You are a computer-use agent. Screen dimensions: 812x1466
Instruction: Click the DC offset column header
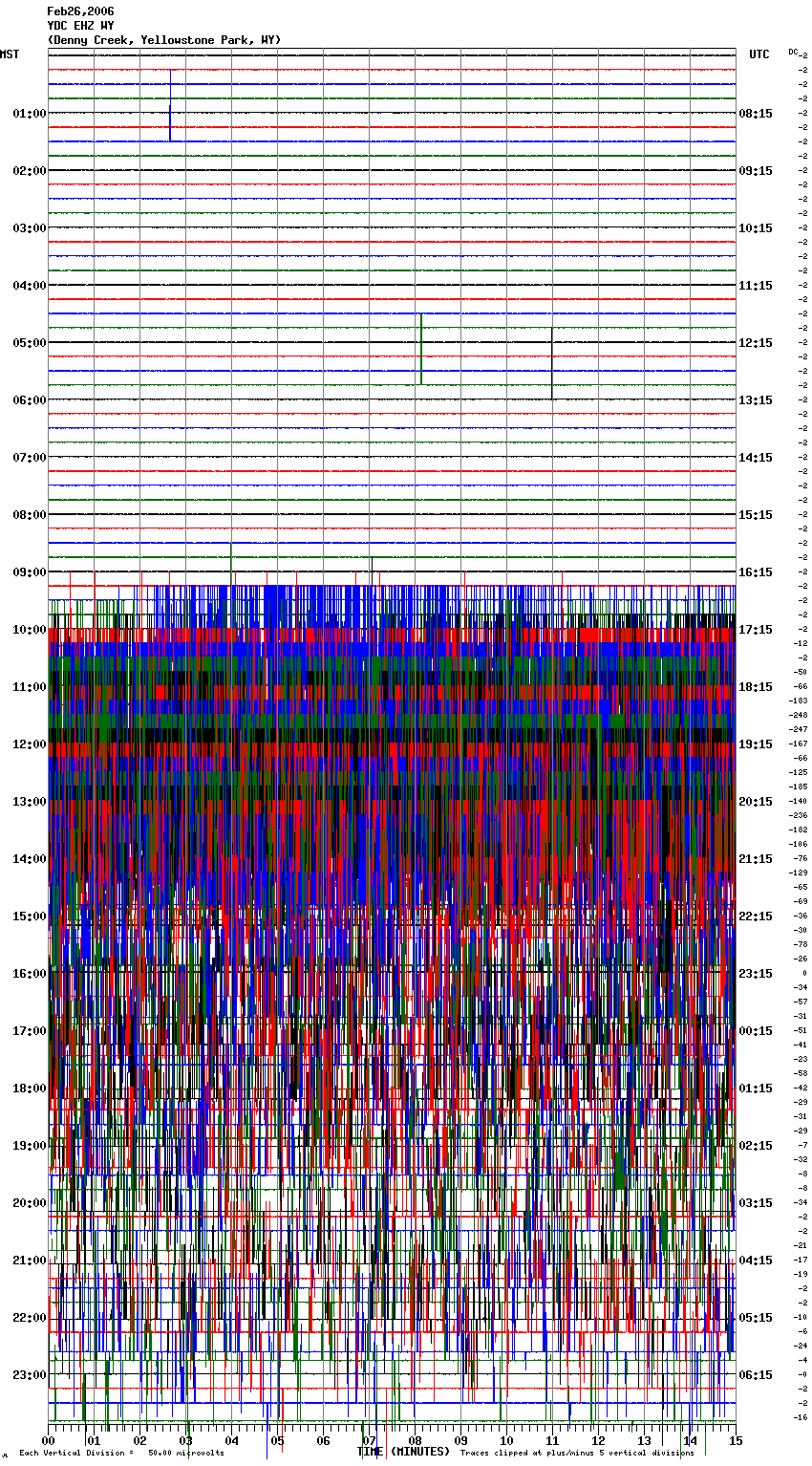pos(793,51)
